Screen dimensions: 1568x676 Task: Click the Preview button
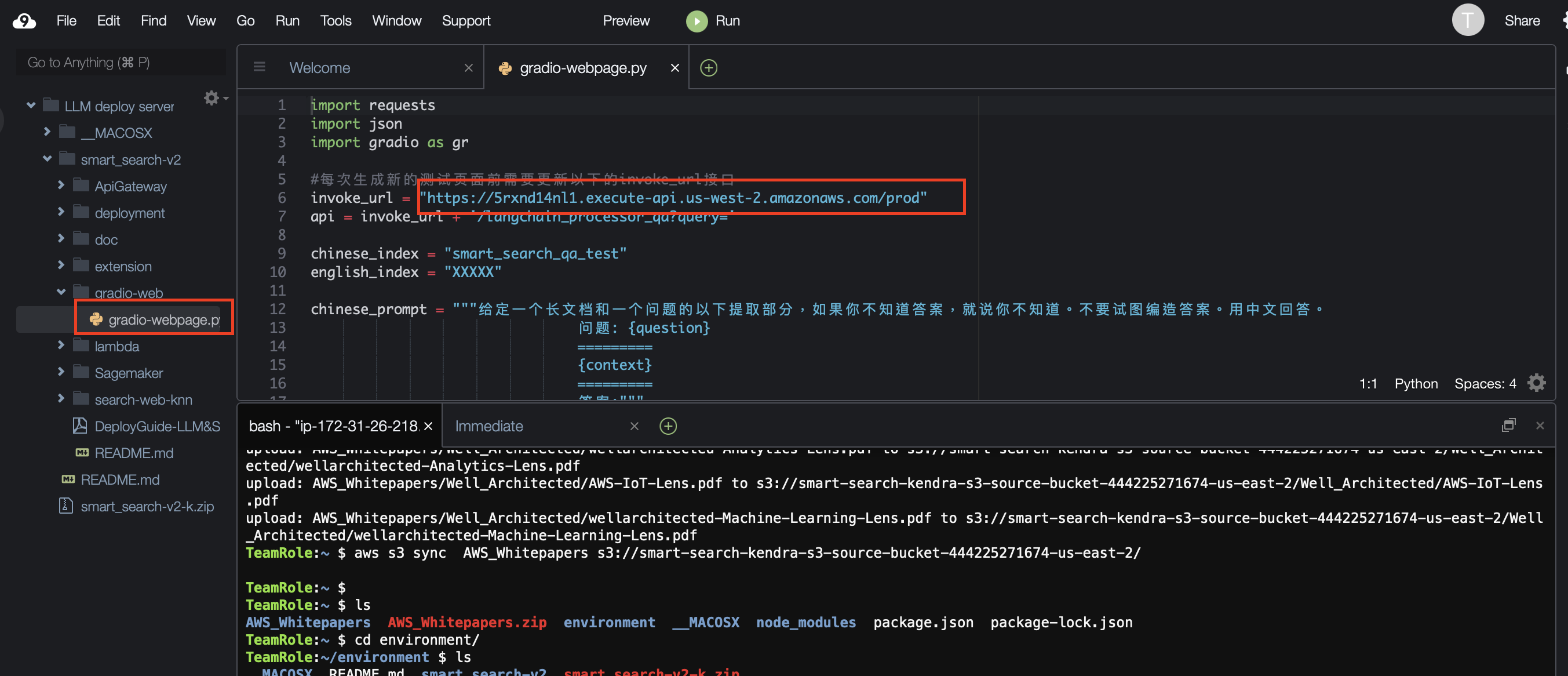coord(626,21)
